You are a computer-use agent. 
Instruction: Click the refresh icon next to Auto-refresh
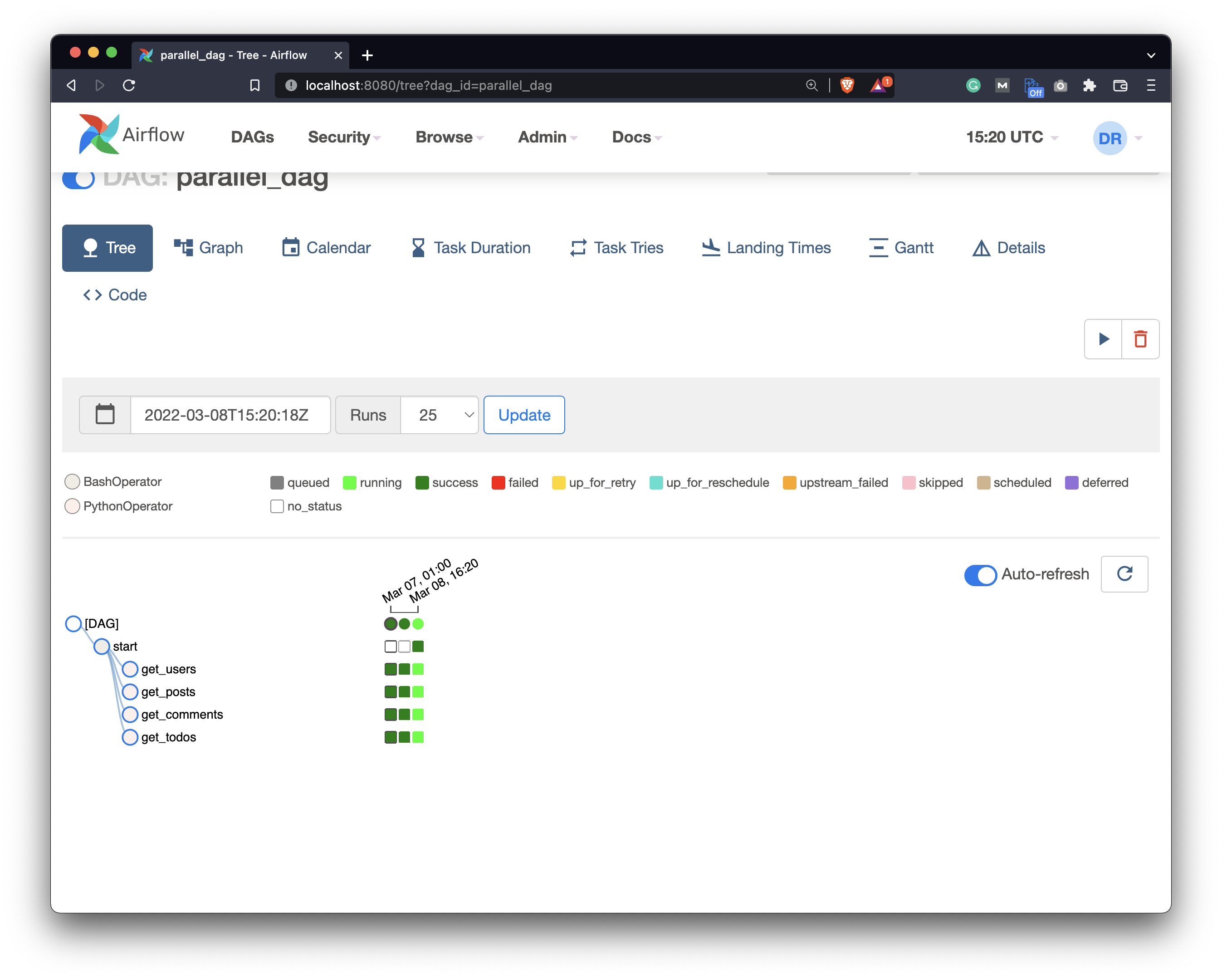tap(1124, 573)
